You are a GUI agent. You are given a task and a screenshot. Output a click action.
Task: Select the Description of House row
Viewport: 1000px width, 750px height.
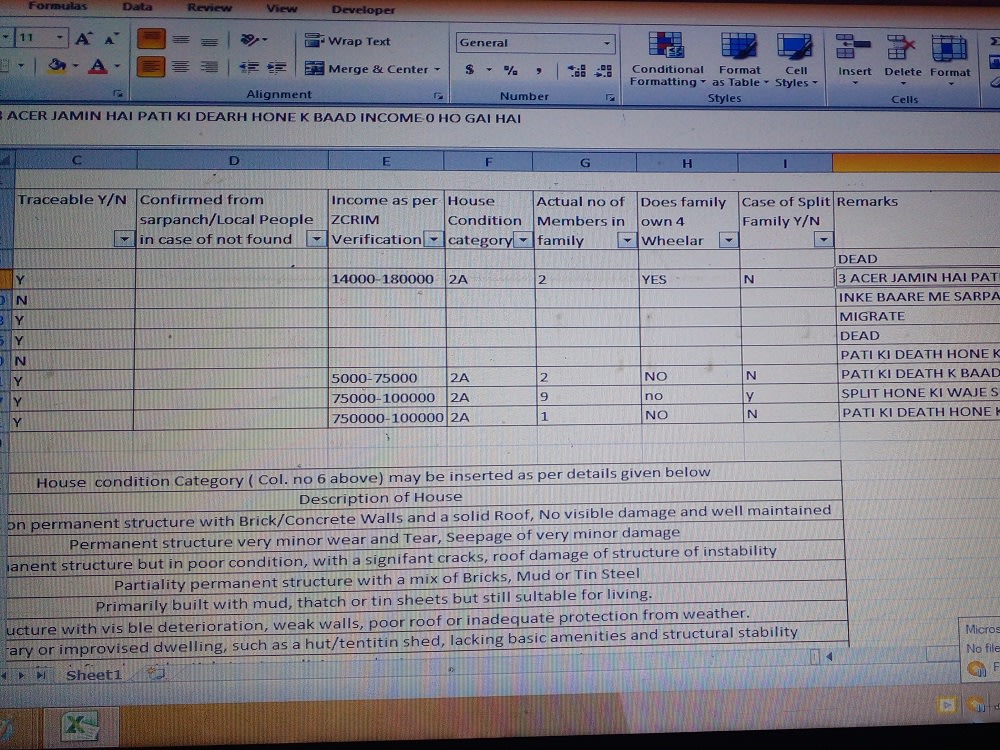(x=426, y=498)
